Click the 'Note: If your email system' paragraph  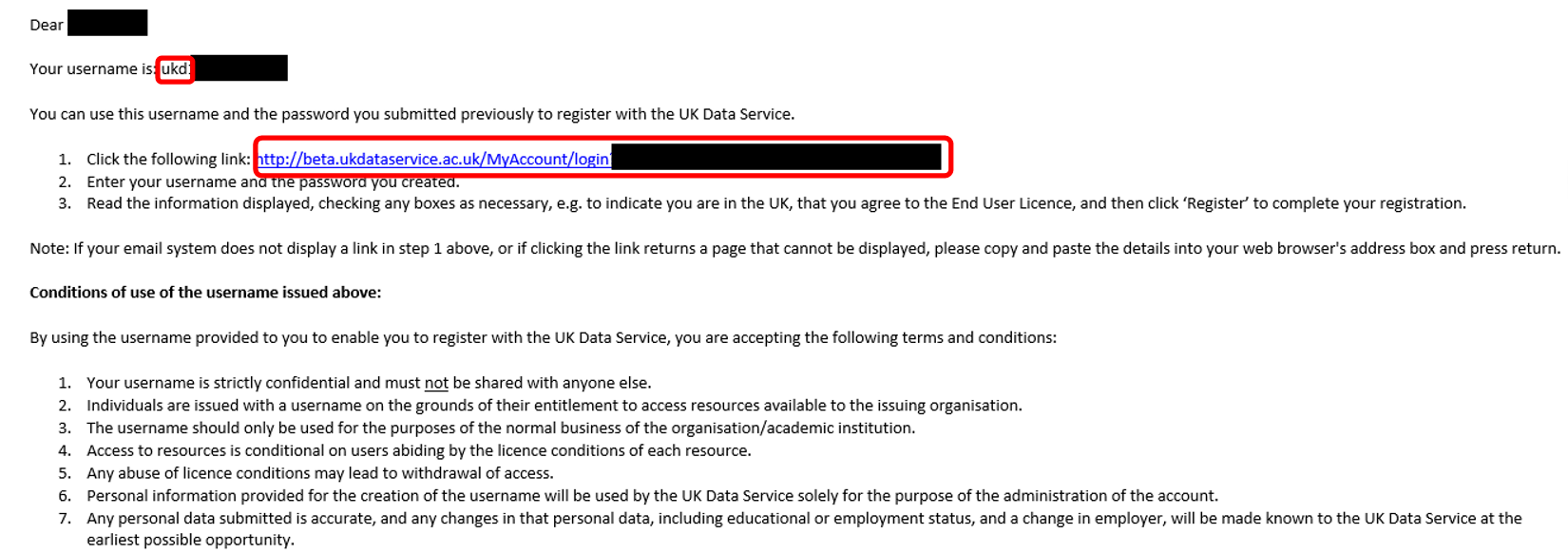click(x=794, y=249)
